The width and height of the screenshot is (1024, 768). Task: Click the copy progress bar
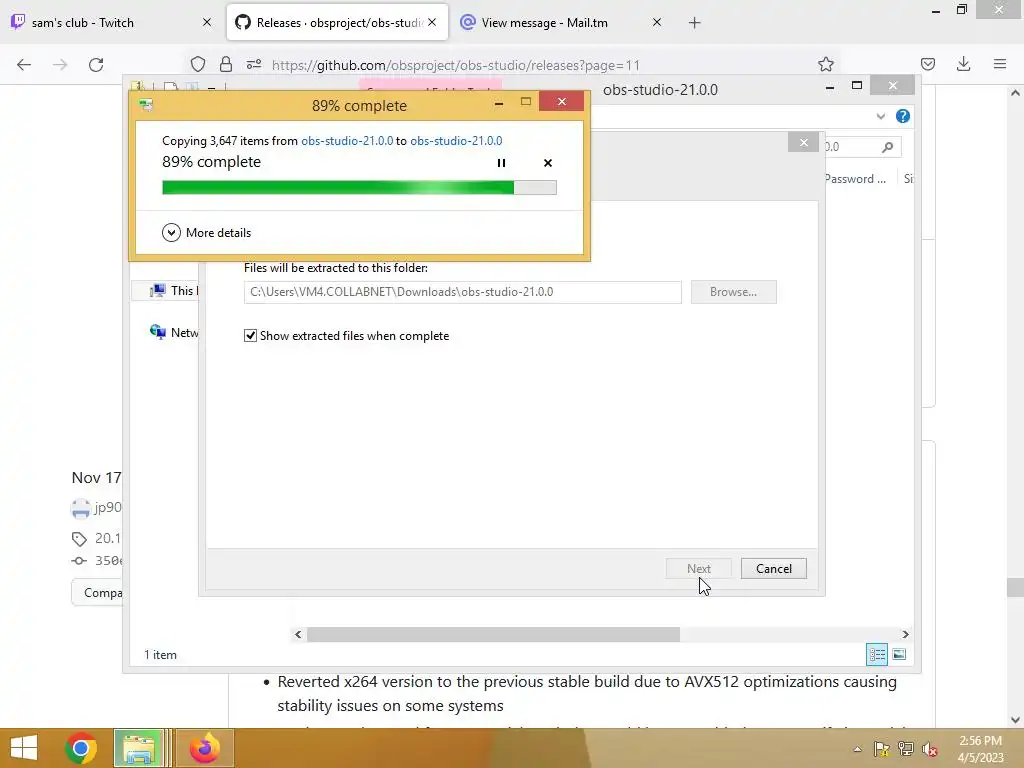tap(359, 188)
